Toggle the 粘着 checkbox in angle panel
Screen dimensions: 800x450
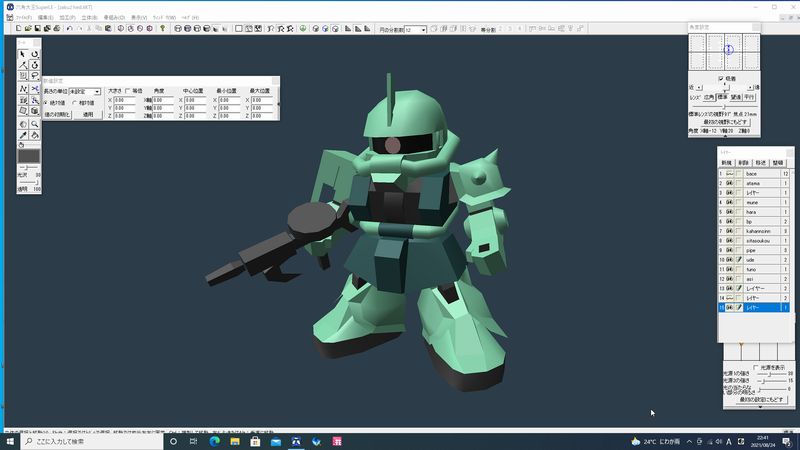(720, 79)
